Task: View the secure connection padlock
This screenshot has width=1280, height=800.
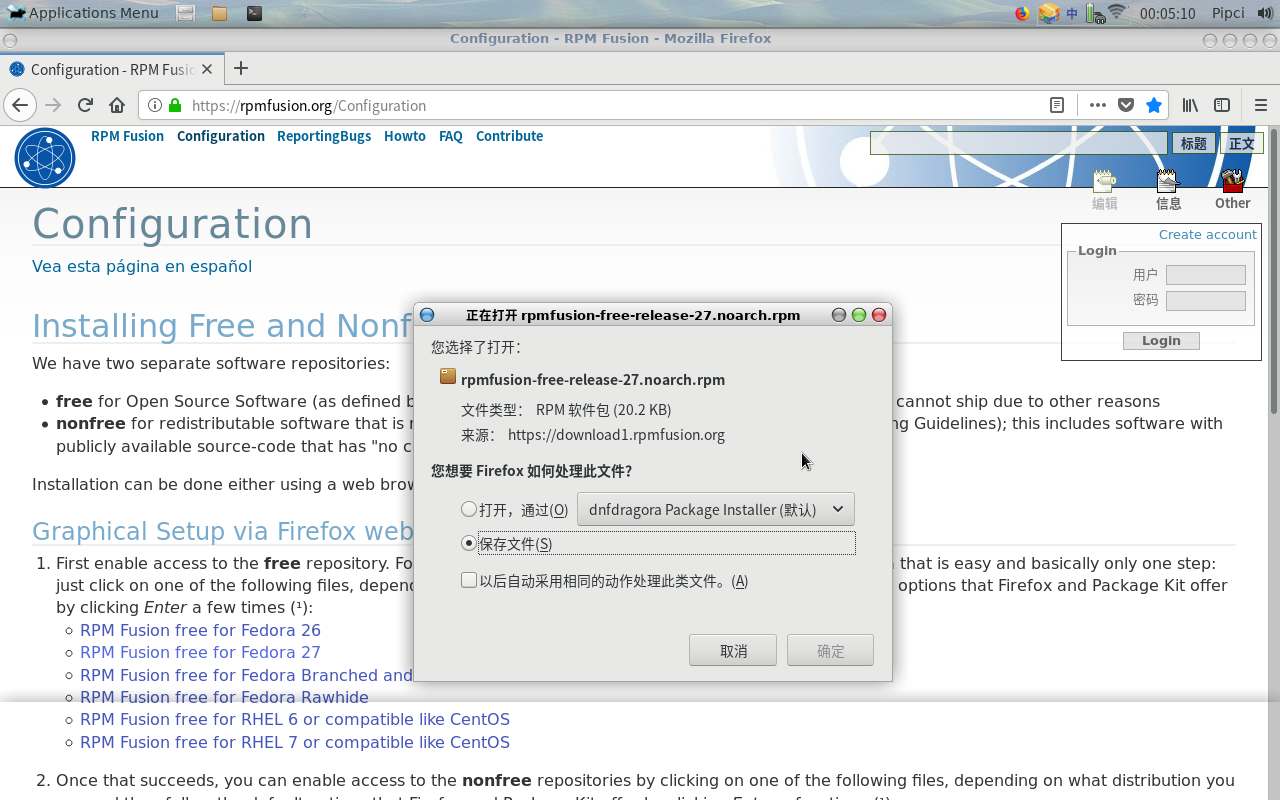Action: [x=175, y=105]
